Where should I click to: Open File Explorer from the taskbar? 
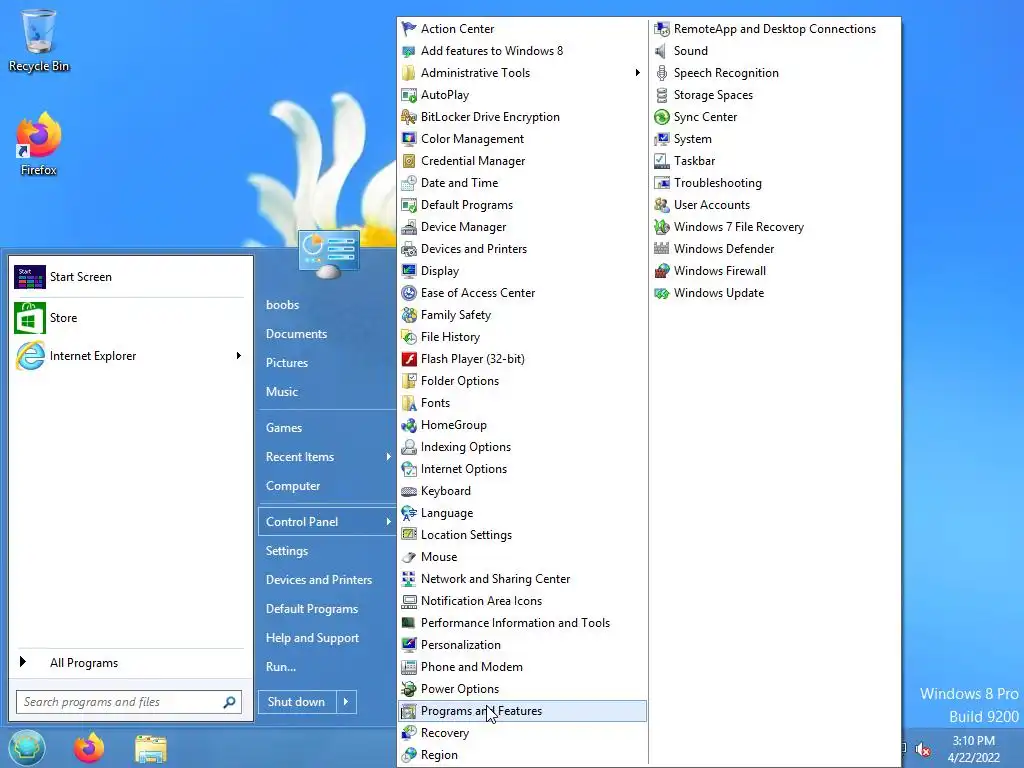point(151,748)
